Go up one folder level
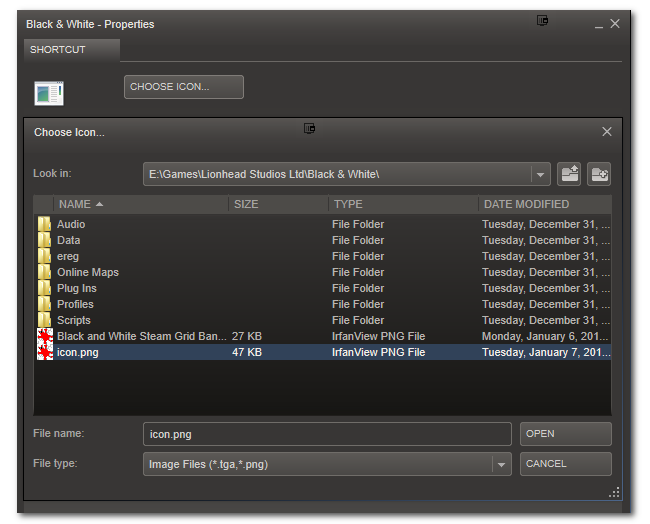The image size is (650, 524). click(569, 174)
